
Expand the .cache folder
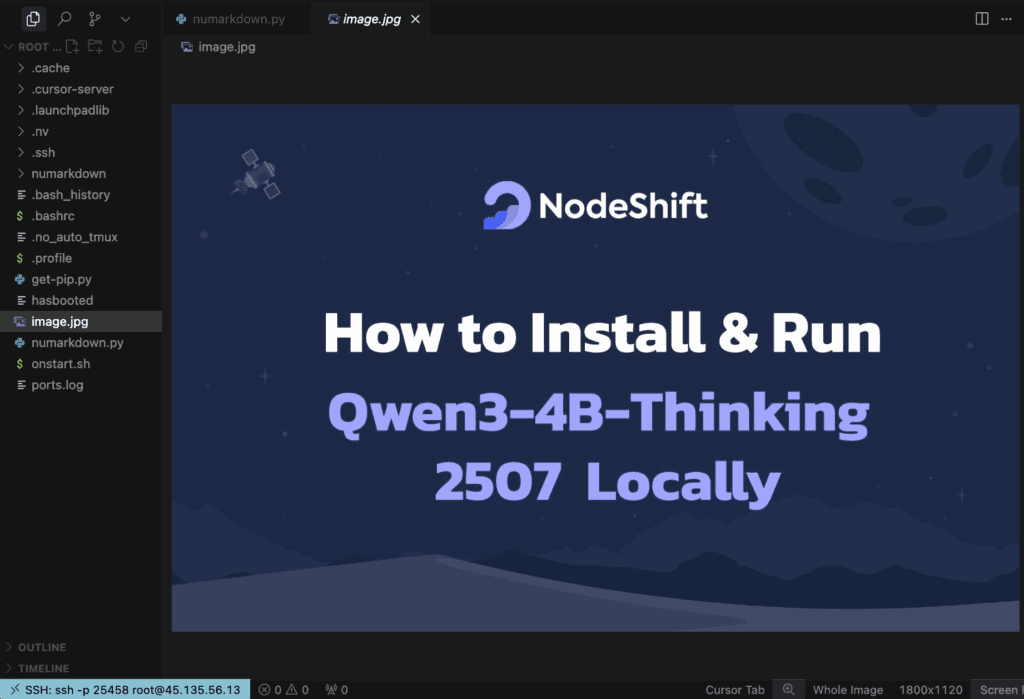coord(81,68)
